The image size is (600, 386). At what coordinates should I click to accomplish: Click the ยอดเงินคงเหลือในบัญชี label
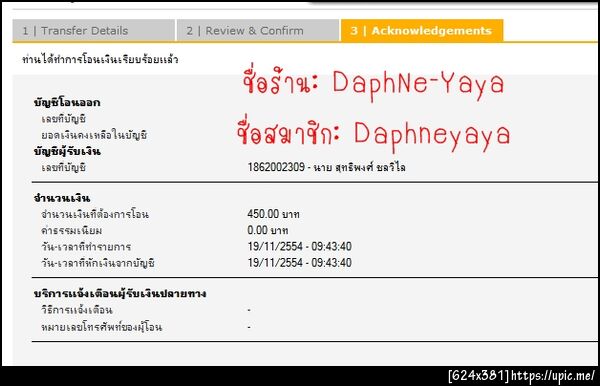click(94, 135)
